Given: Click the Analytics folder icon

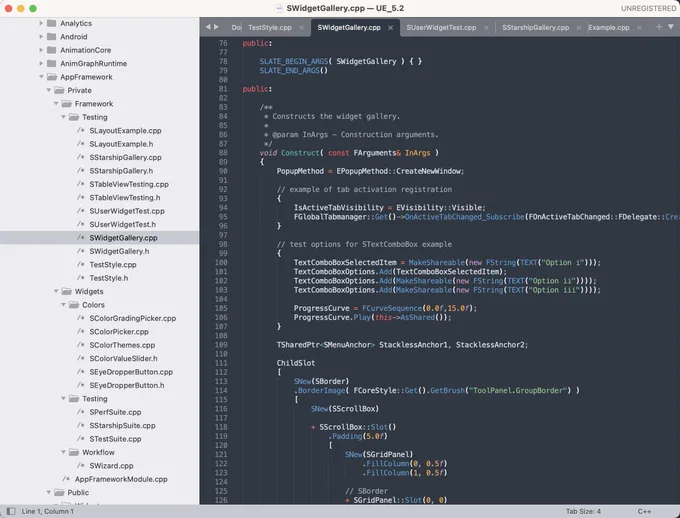Looking at the screenshot, I should coord(52,23).
